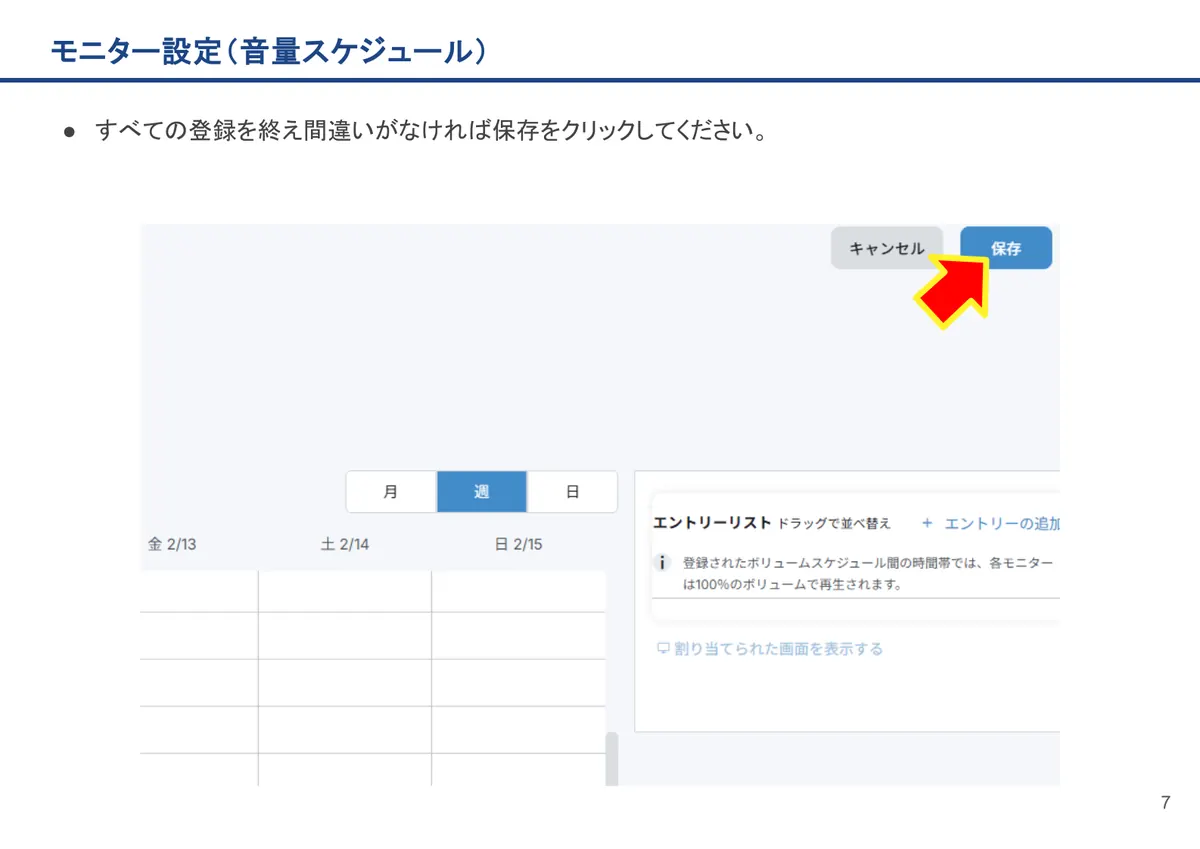Click the 保存 button
The height and width of the screenshot is (849, 1200).
1006,248
